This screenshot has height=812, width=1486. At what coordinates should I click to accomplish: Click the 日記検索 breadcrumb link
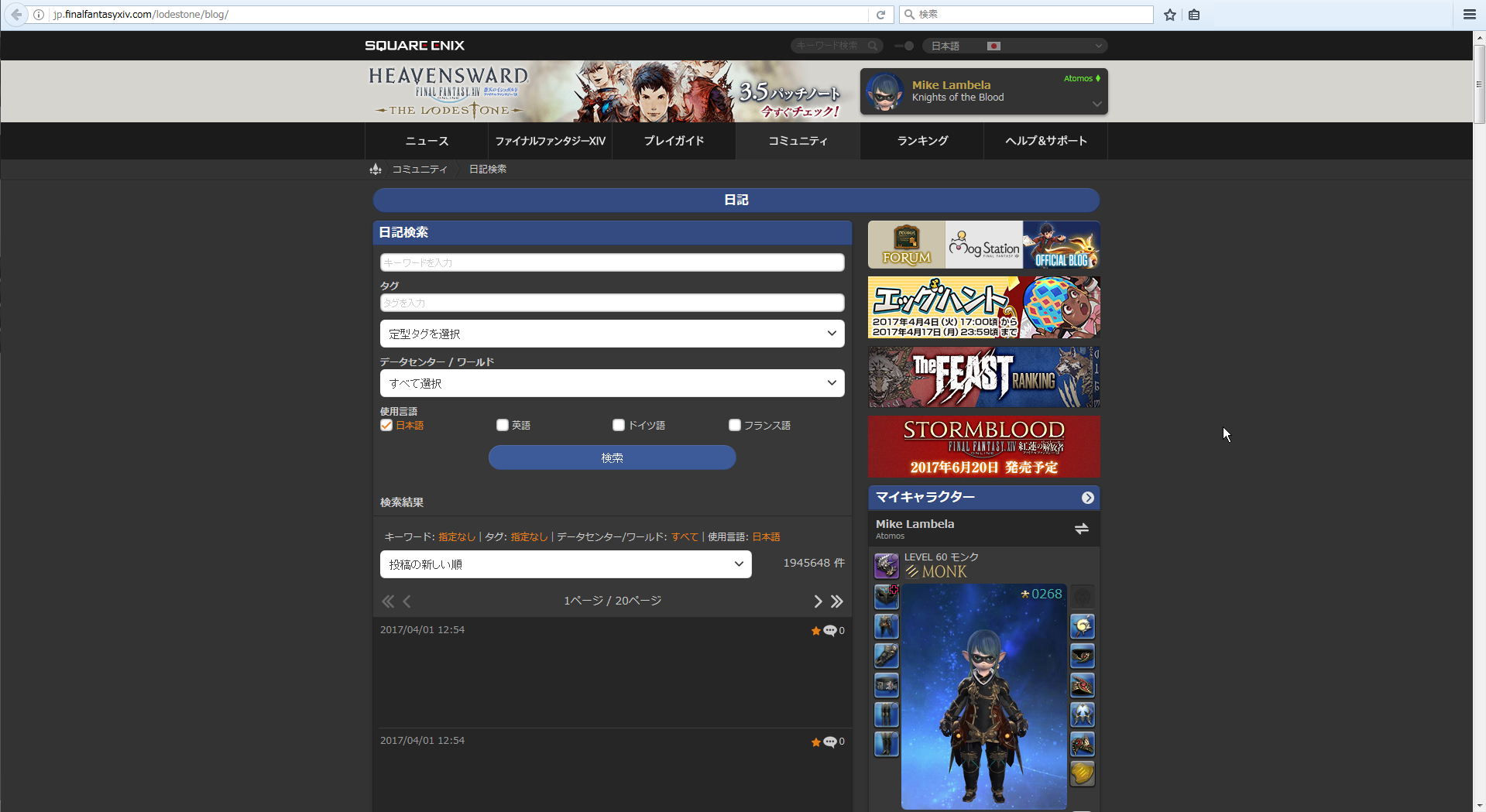coord(488,169)
